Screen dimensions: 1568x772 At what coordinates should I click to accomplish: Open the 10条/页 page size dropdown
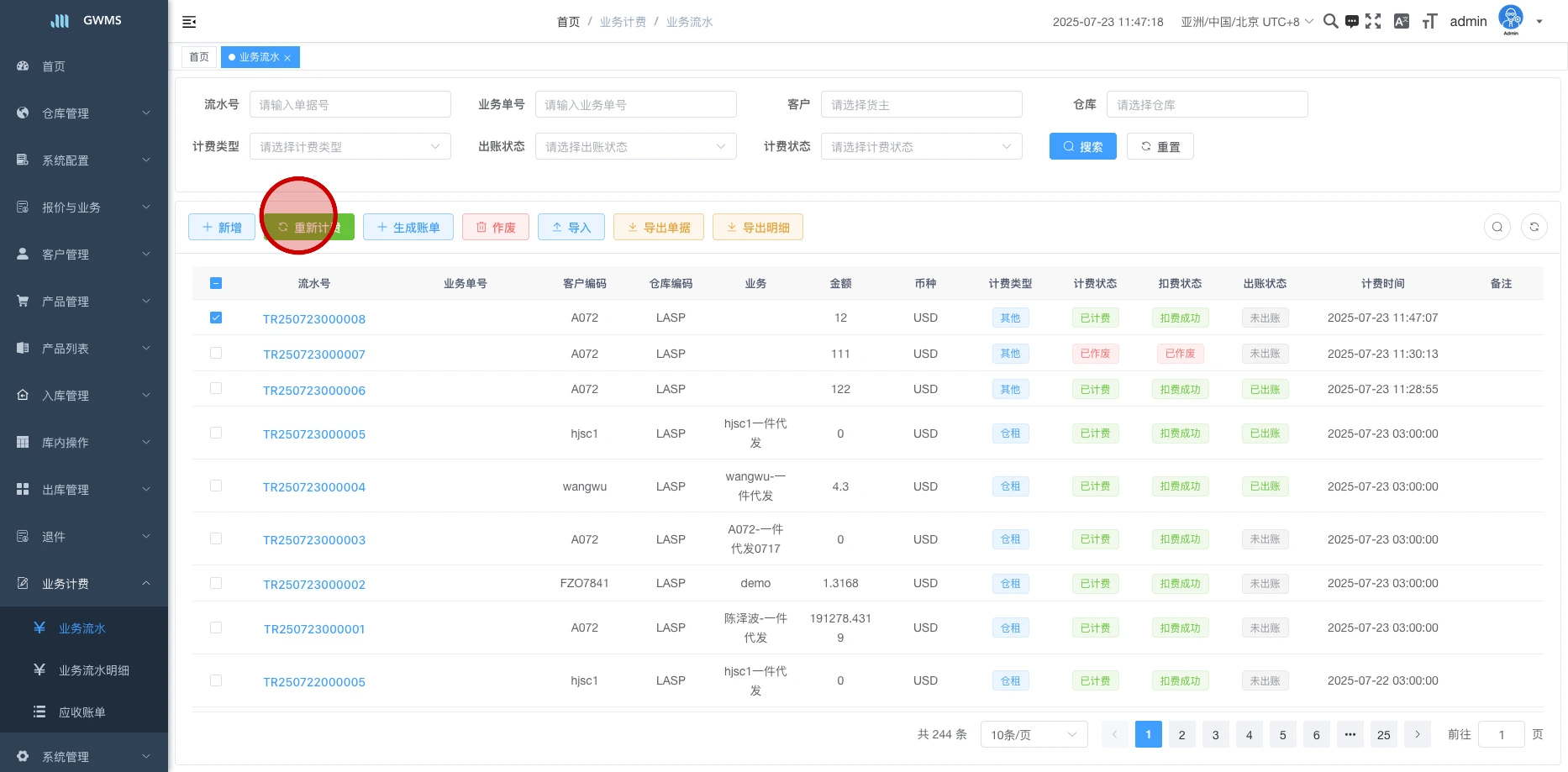pos(1033,735)
